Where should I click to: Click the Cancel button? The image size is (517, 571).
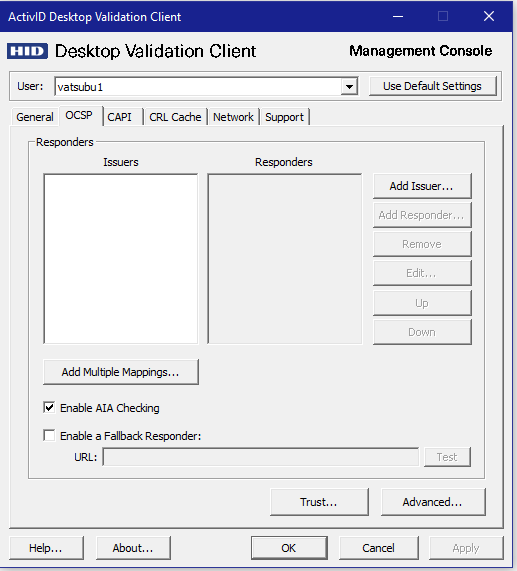[379, 548]
